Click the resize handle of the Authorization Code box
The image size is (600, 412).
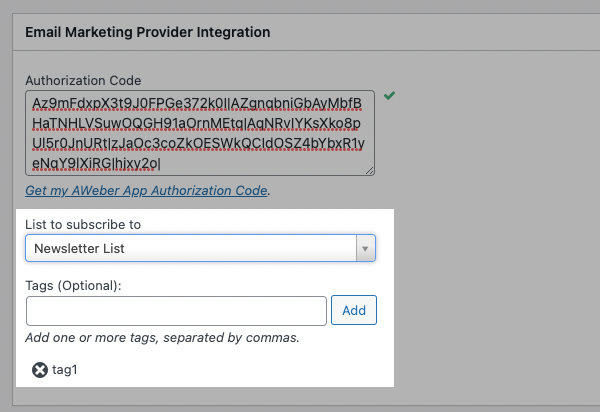tap(370, 171)
